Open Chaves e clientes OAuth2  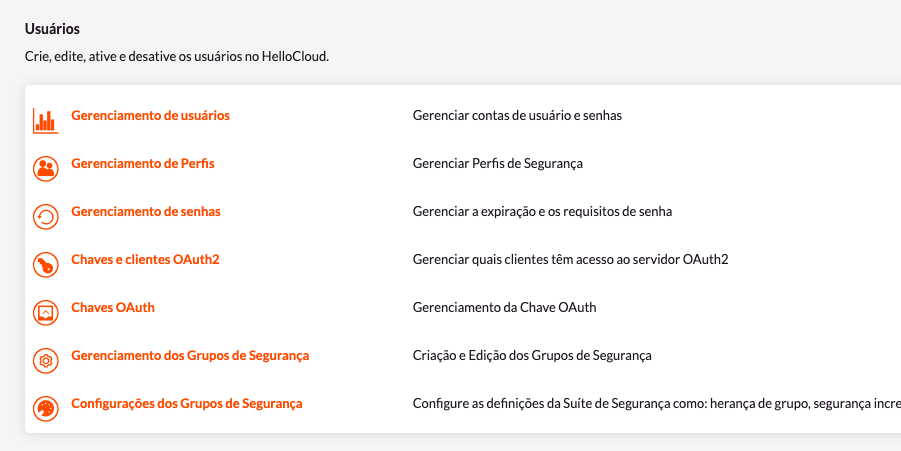[x=145, y=260]
